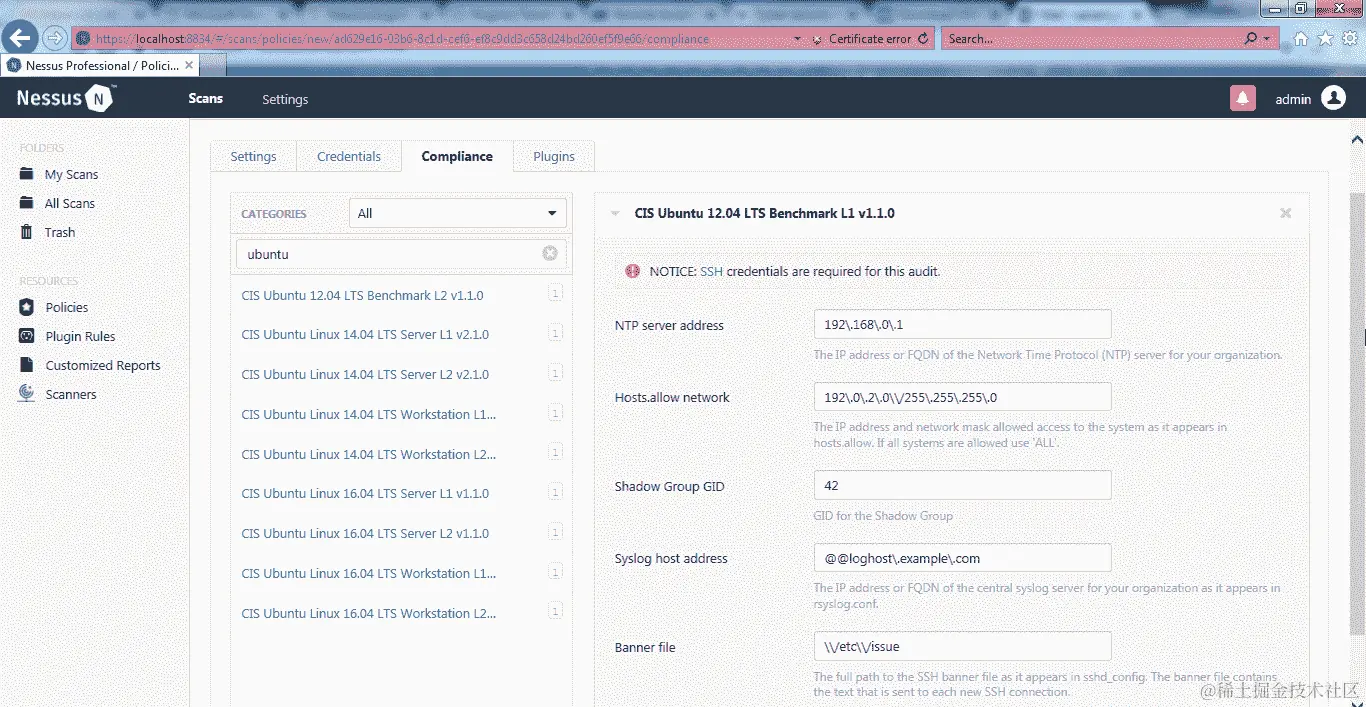Click the admin username label
The width and height of the screenshot is (1366, 707).
click(1293, 99)
